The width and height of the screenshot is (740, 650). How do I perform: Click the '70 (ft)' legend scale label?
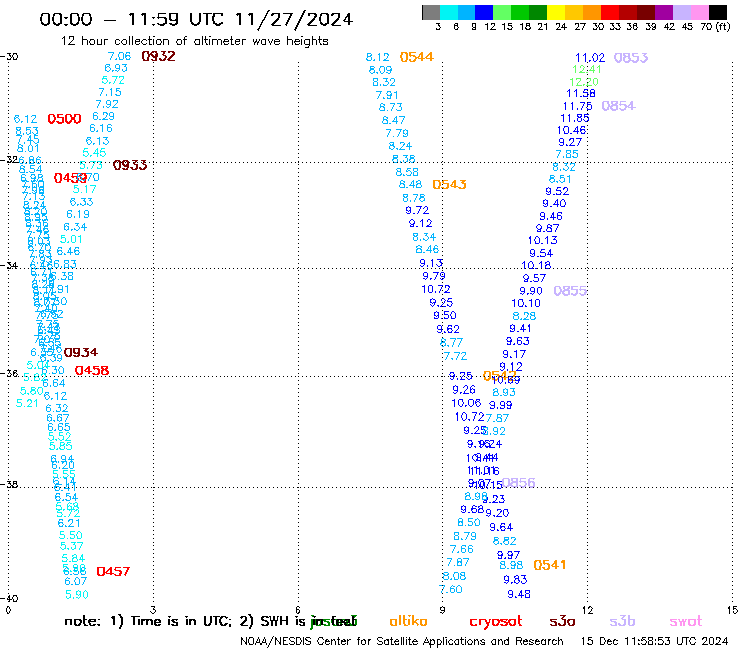point(715,27)
